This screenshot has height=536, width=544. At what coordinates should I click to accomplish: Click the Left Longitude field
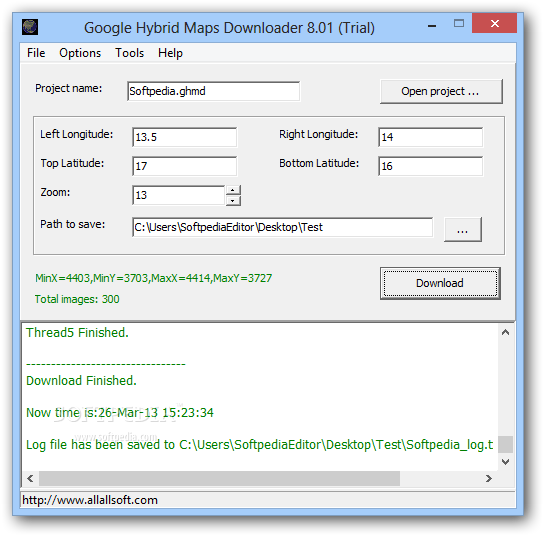185,137
